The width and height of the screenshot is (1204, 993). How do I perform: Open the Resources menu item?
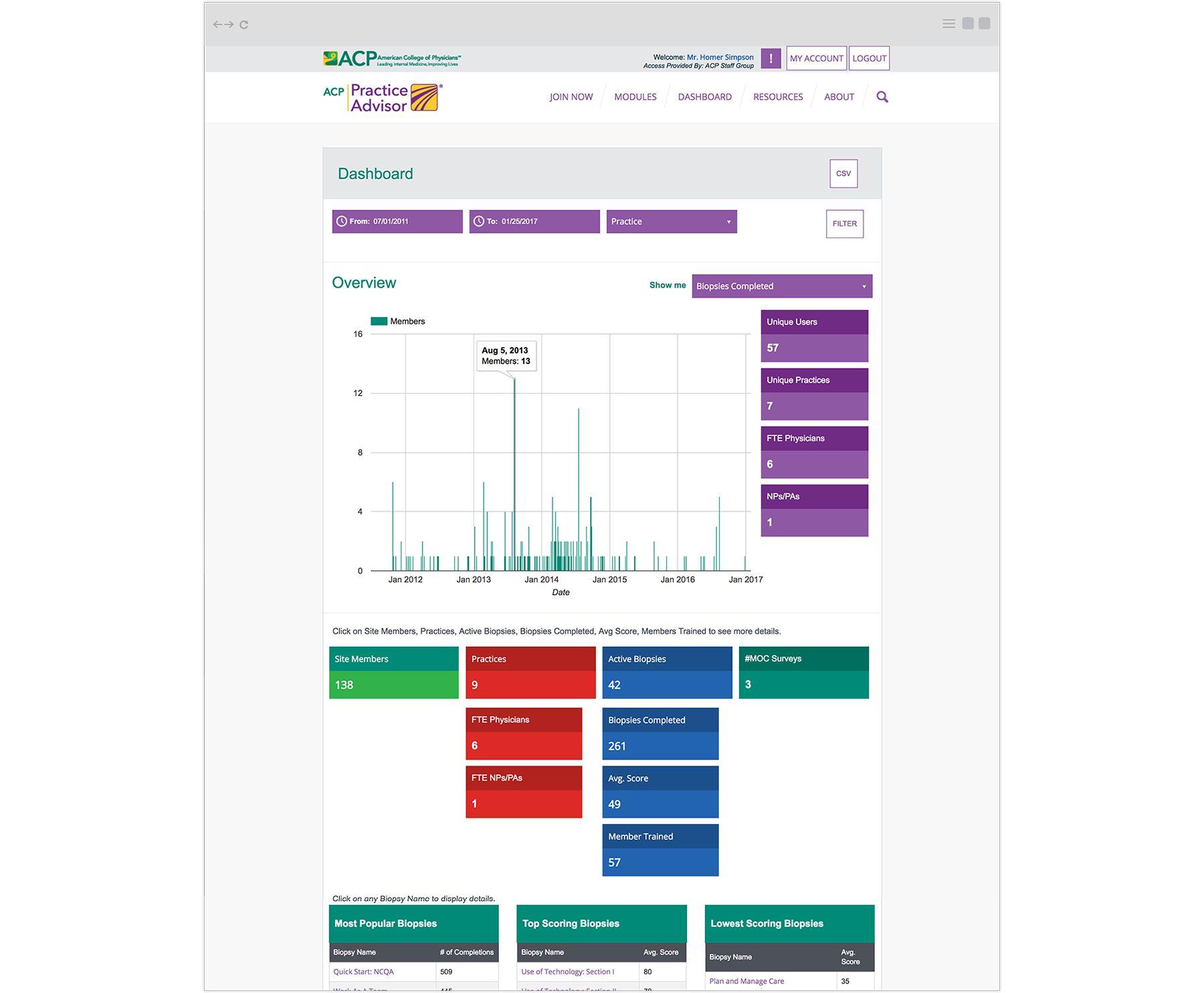[777, 97]
